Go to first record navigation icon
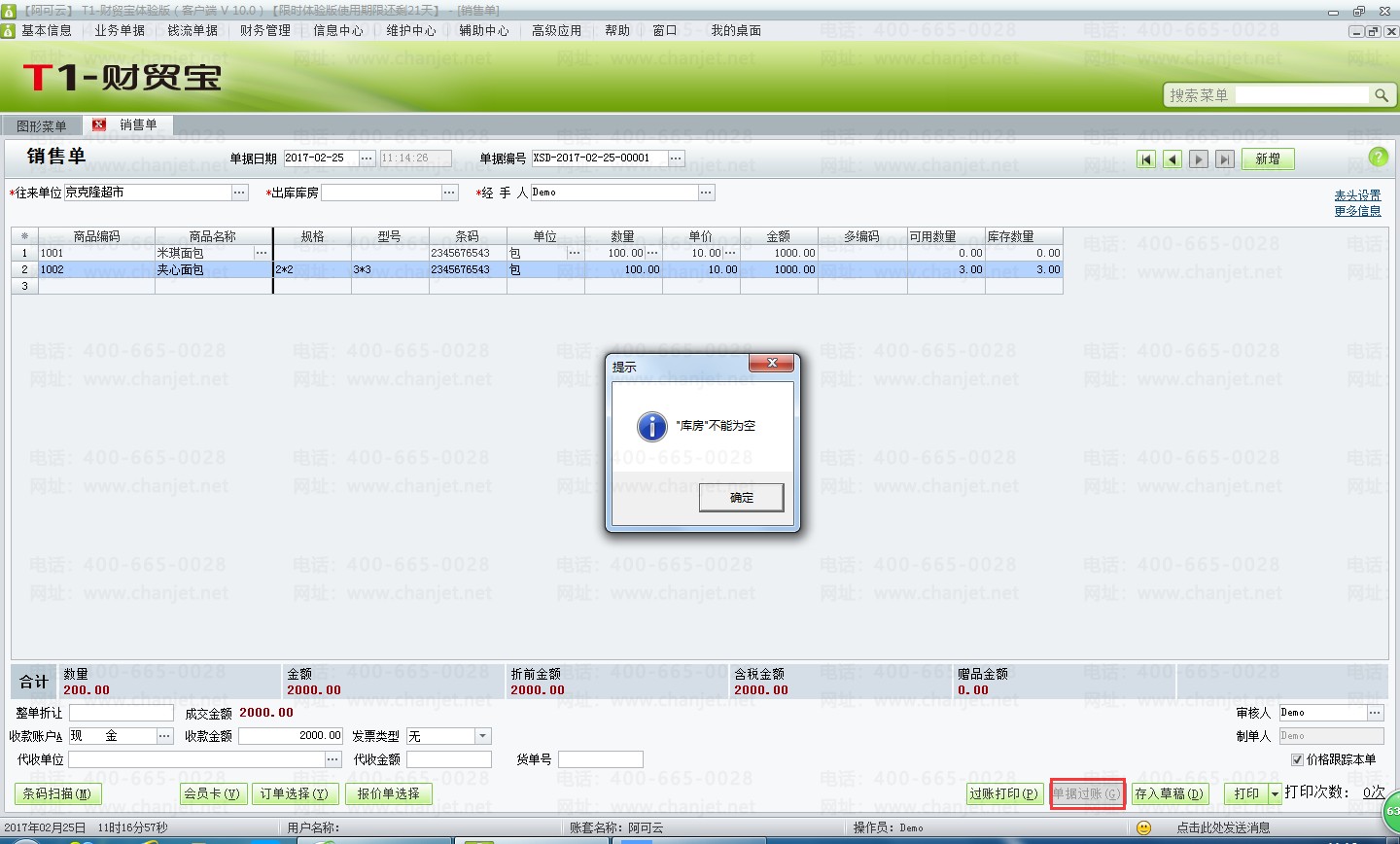The height and width of the screenshot is (844, 1400). tap(1147, 159)
